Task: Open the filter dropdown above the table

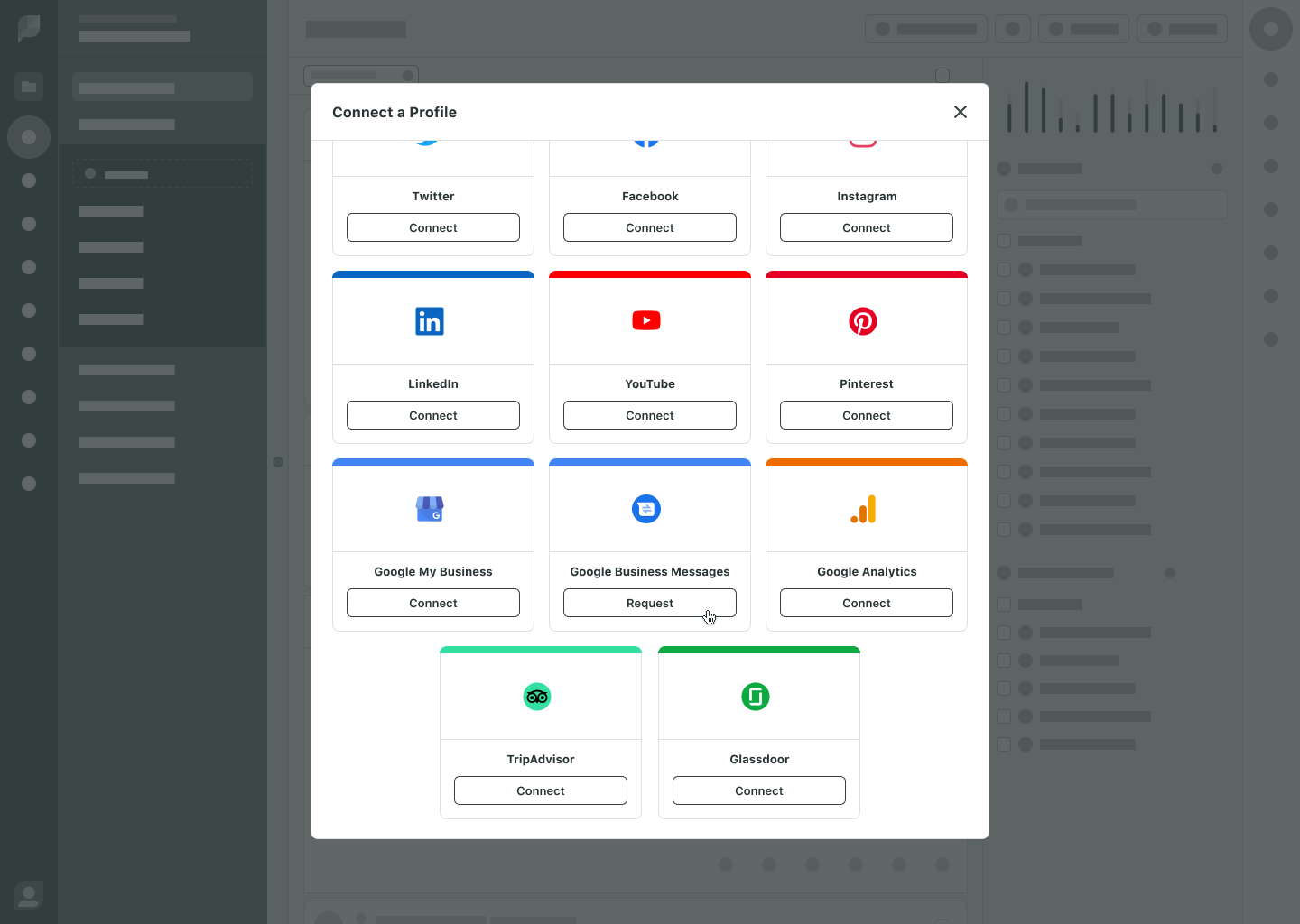Action: point(361,75)
